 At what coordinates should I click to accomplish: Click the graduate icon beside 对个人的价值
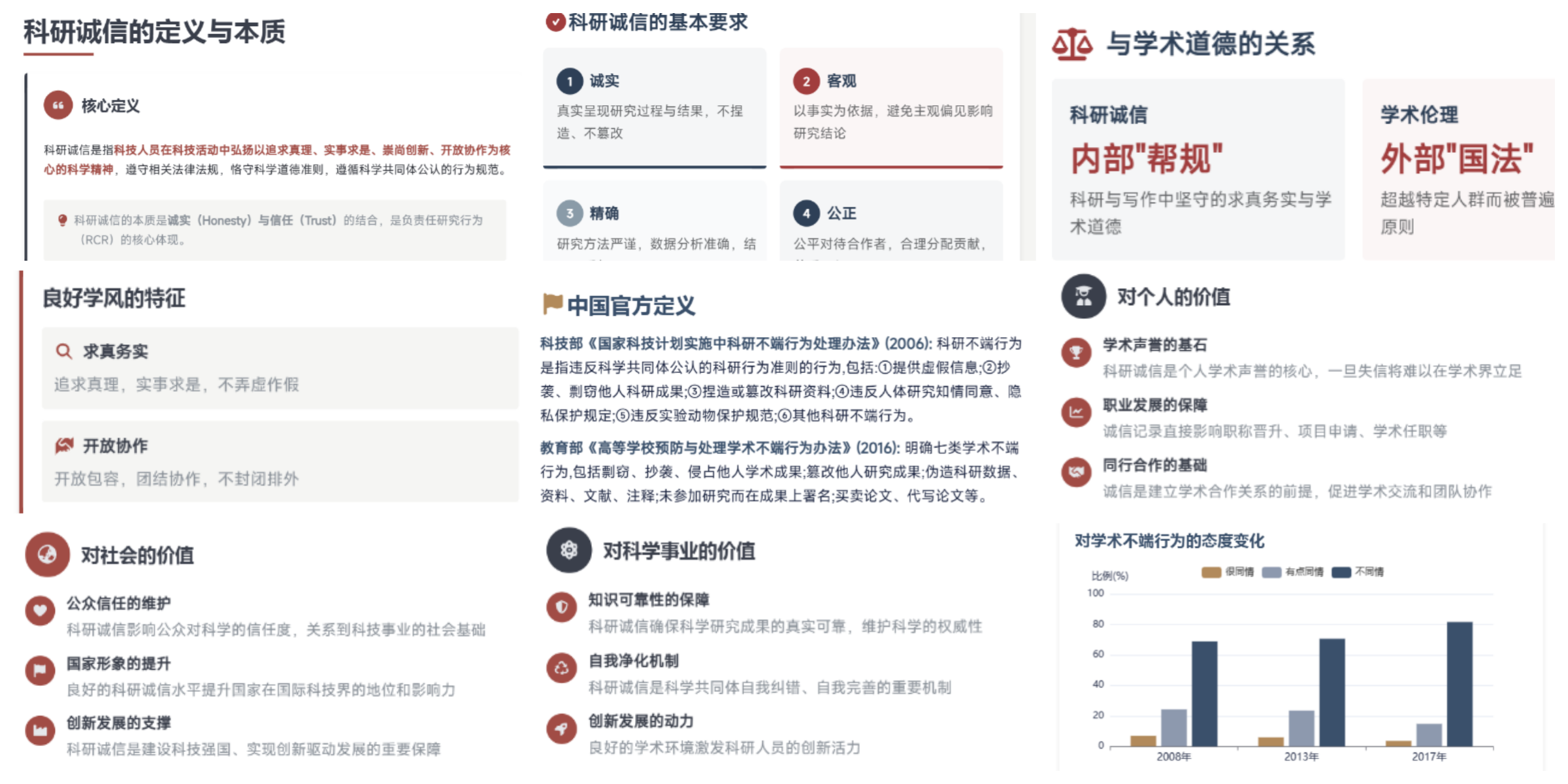[x=1083, y=297]
